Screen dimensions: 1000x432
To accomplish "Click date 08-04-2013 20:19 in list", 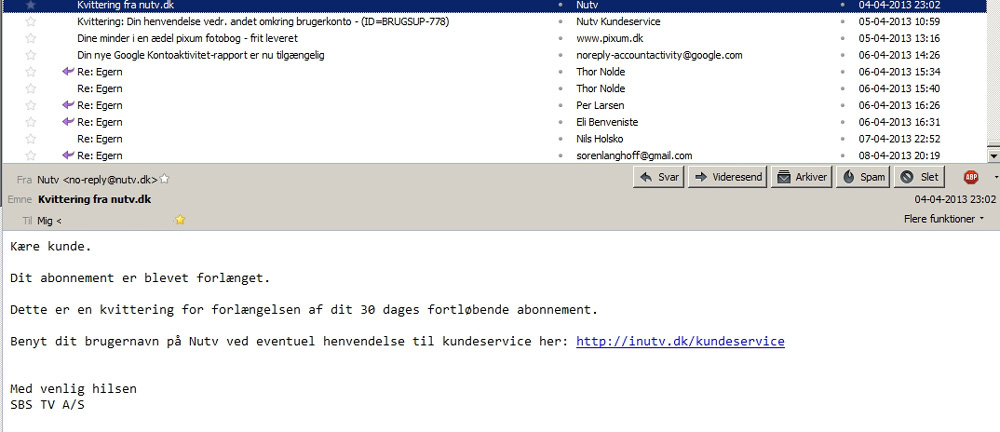I will click(899, 155).
